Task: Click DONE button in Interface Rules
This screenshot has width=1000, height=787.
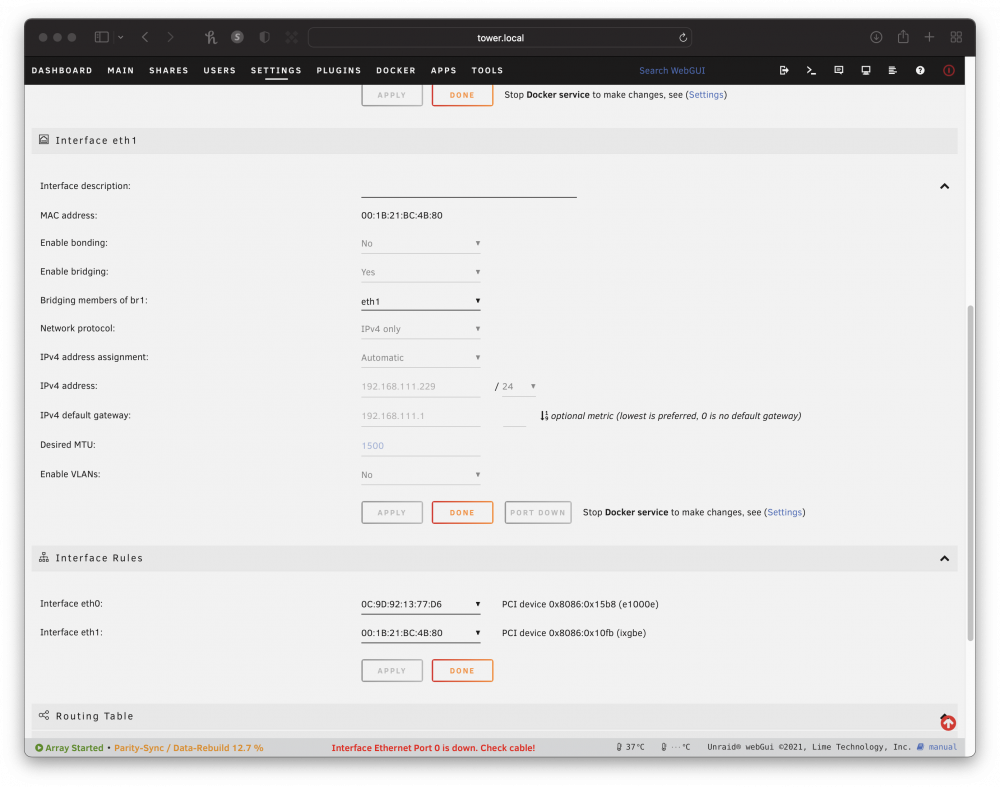Action: pos(462,670)
